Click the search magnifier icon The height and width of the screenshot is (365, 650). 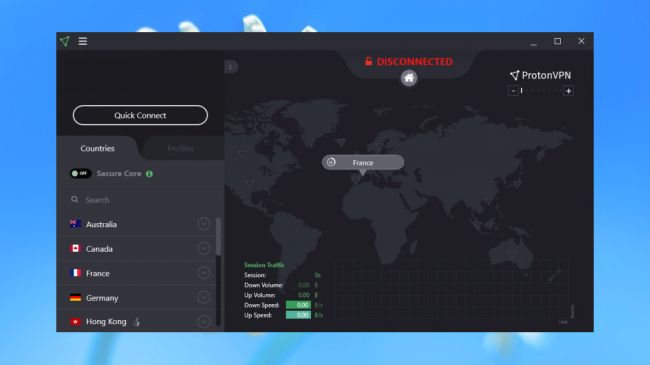(x=75, y=200)
